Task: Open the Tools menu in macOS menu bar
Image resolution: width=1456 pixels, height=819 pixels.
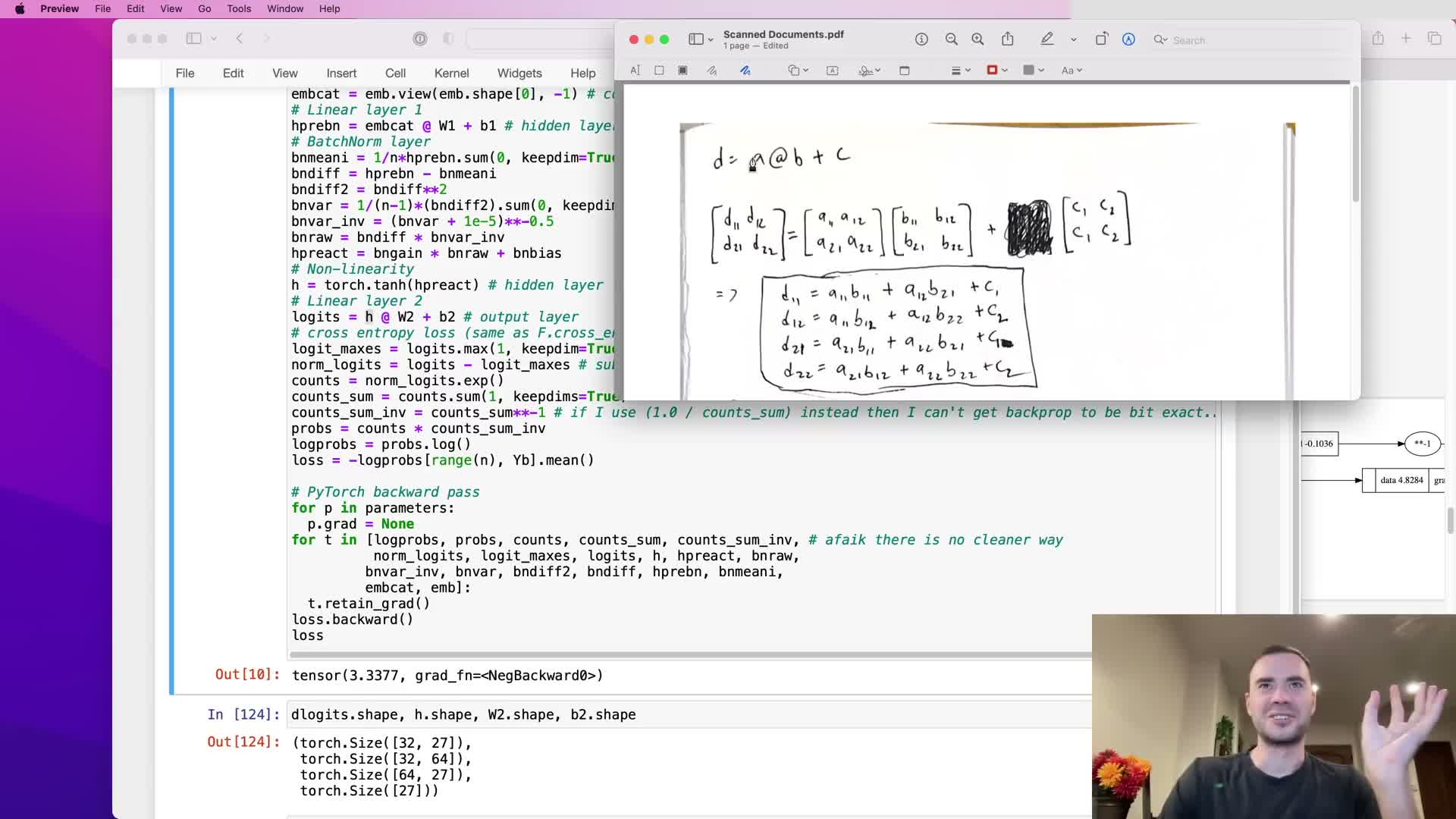Action: [x=239, y=8]
